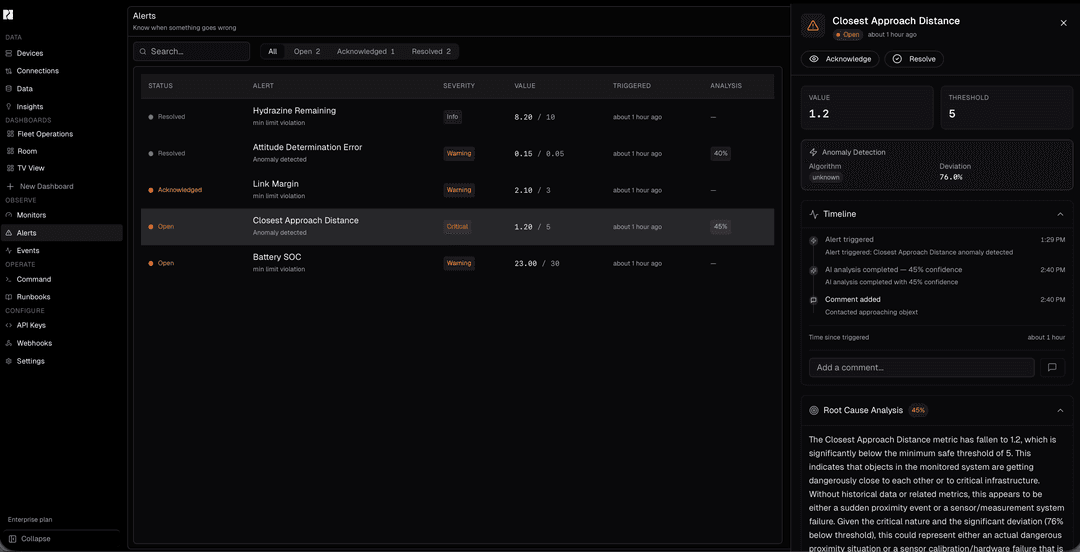Acknowledge the Closest Approach Distance alert

(x=840, y=59)
